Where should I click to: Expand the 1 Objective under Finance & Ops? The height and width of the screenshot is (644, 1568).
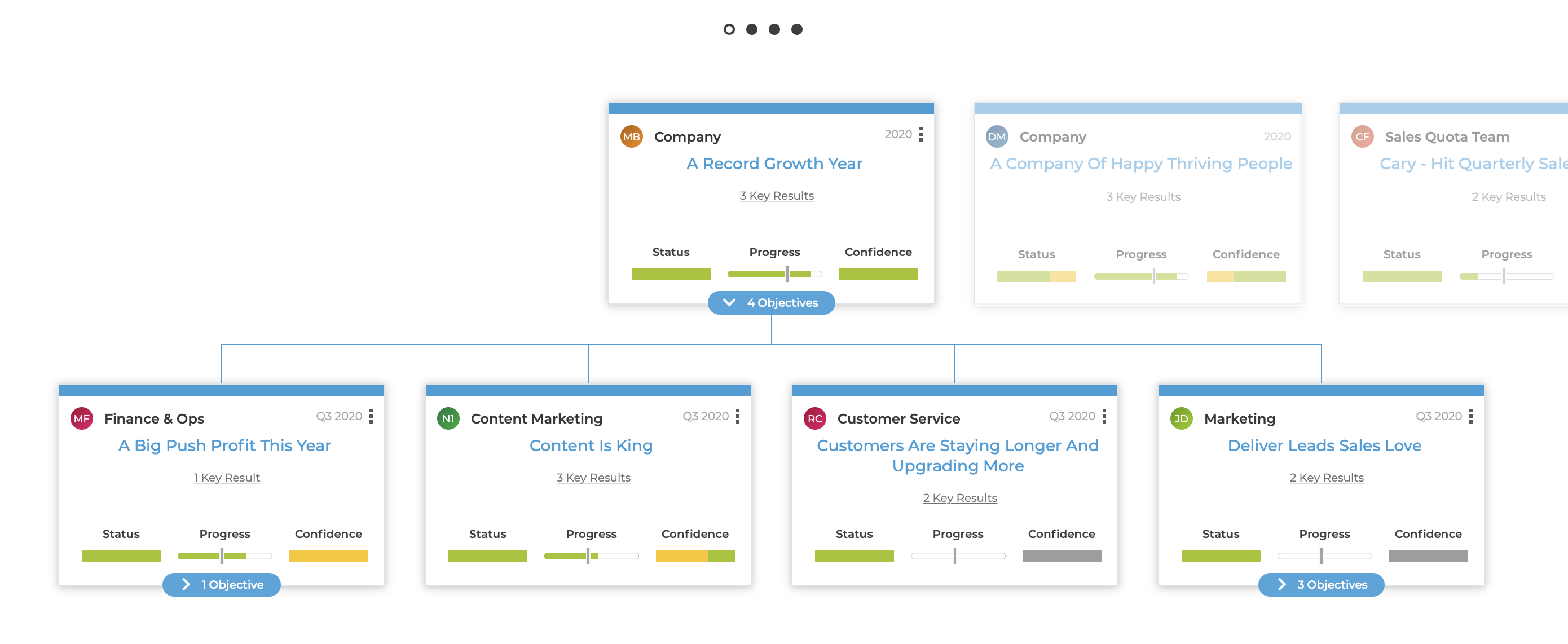point(222,584)
